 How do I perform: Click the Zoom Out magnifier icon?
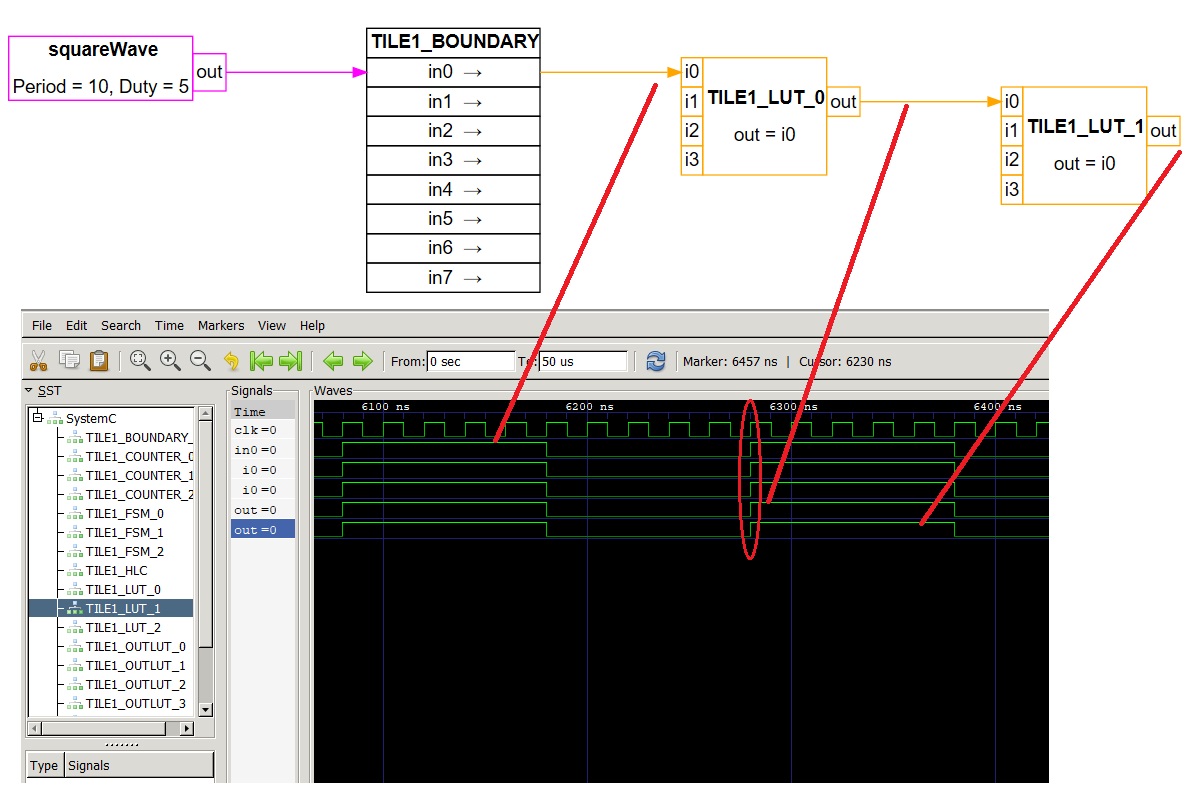coord(200,360)
